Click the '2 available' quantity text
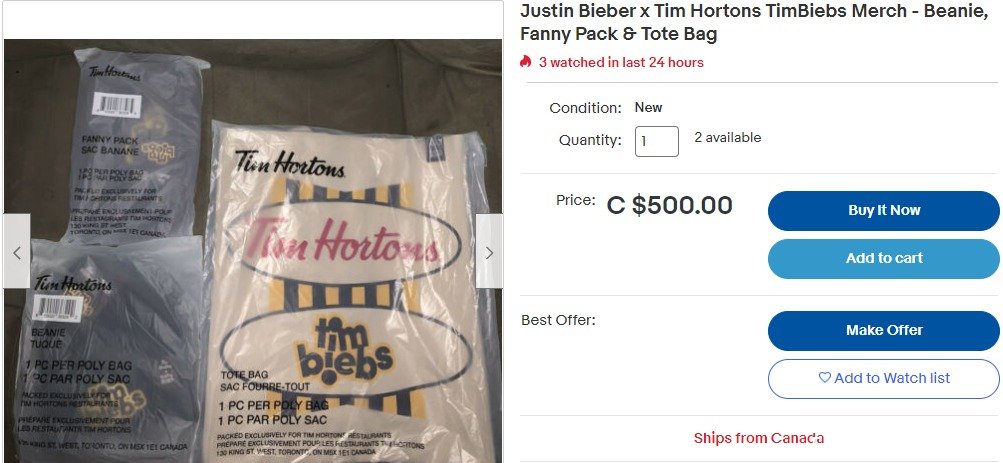The image size is (1003, 463). point(727,137)
